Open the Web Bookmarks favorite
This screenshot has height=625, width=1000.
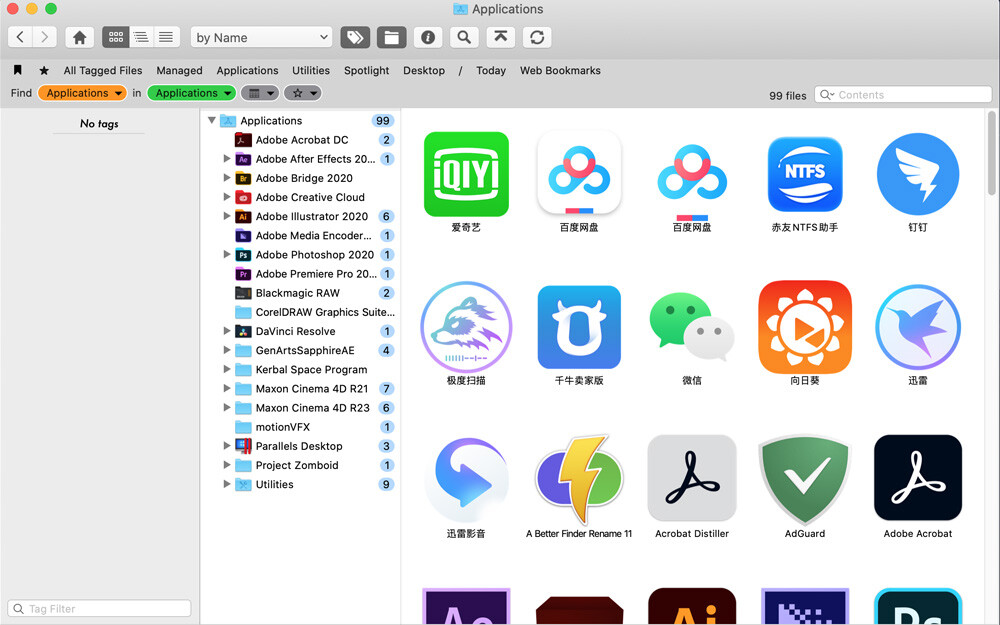point(560,70)
